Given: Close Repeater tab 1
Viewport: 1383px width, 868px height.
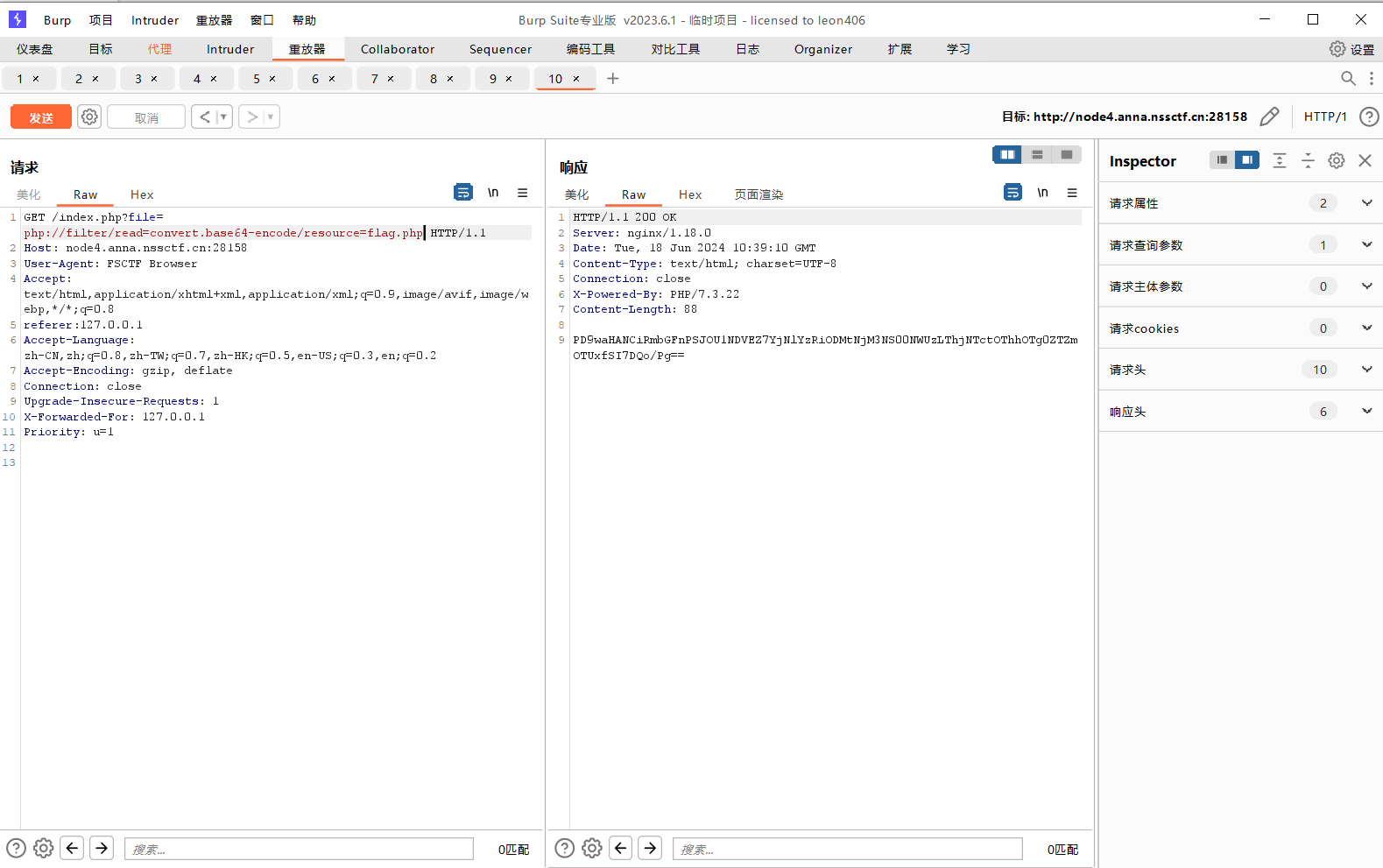Looking at the screenshot, I should coord(36,79).
